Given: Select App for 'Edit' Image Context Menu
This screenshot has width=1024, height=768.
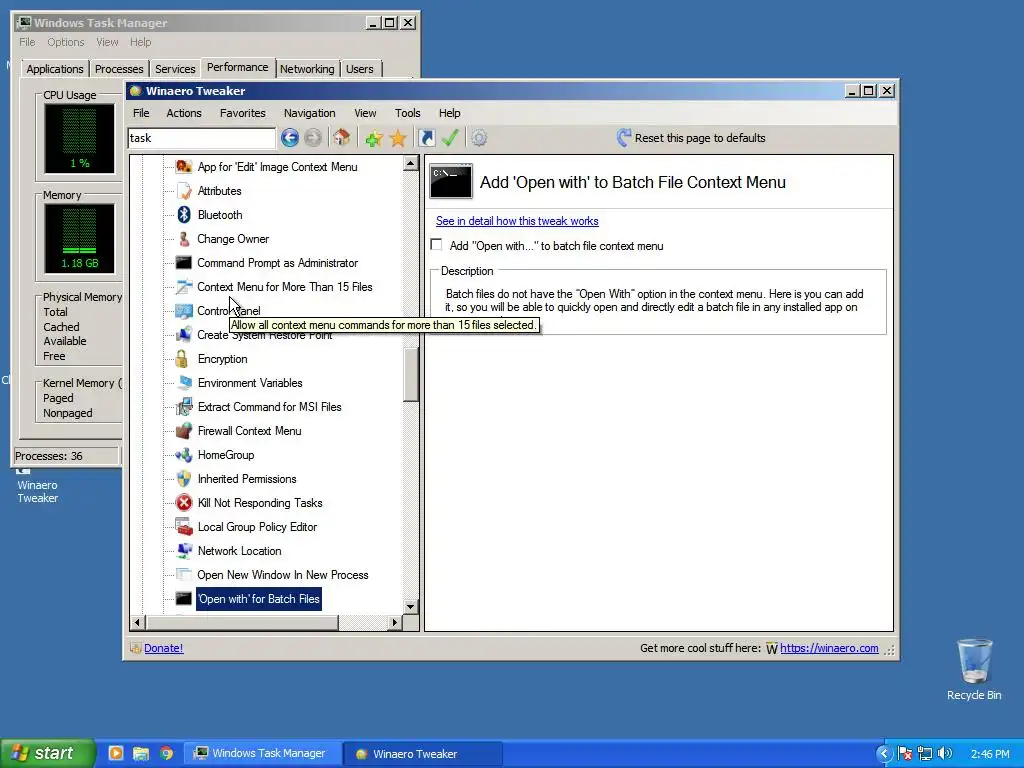Looking at the screenshot, I should click(278, 167).
